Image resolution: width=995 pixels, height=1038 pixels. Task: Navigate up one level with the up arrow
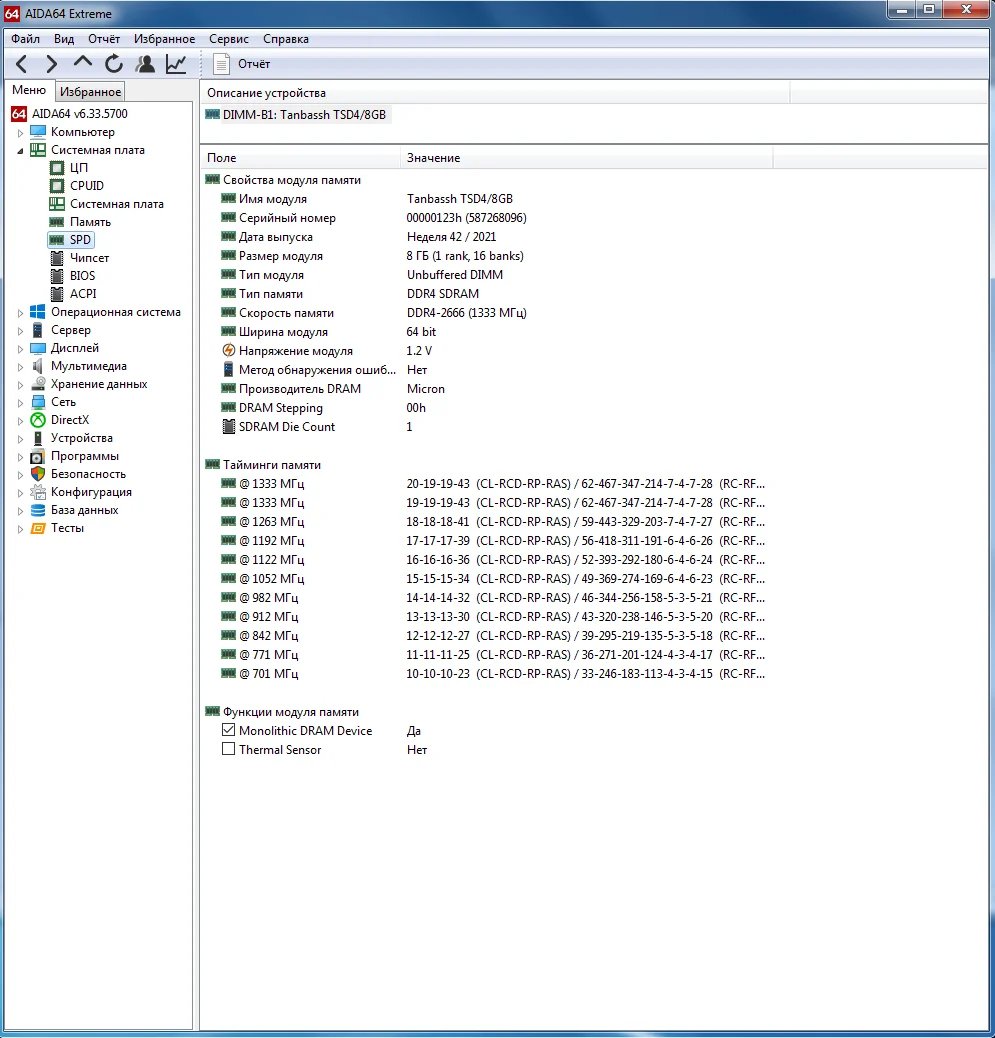tap(83, 63)
